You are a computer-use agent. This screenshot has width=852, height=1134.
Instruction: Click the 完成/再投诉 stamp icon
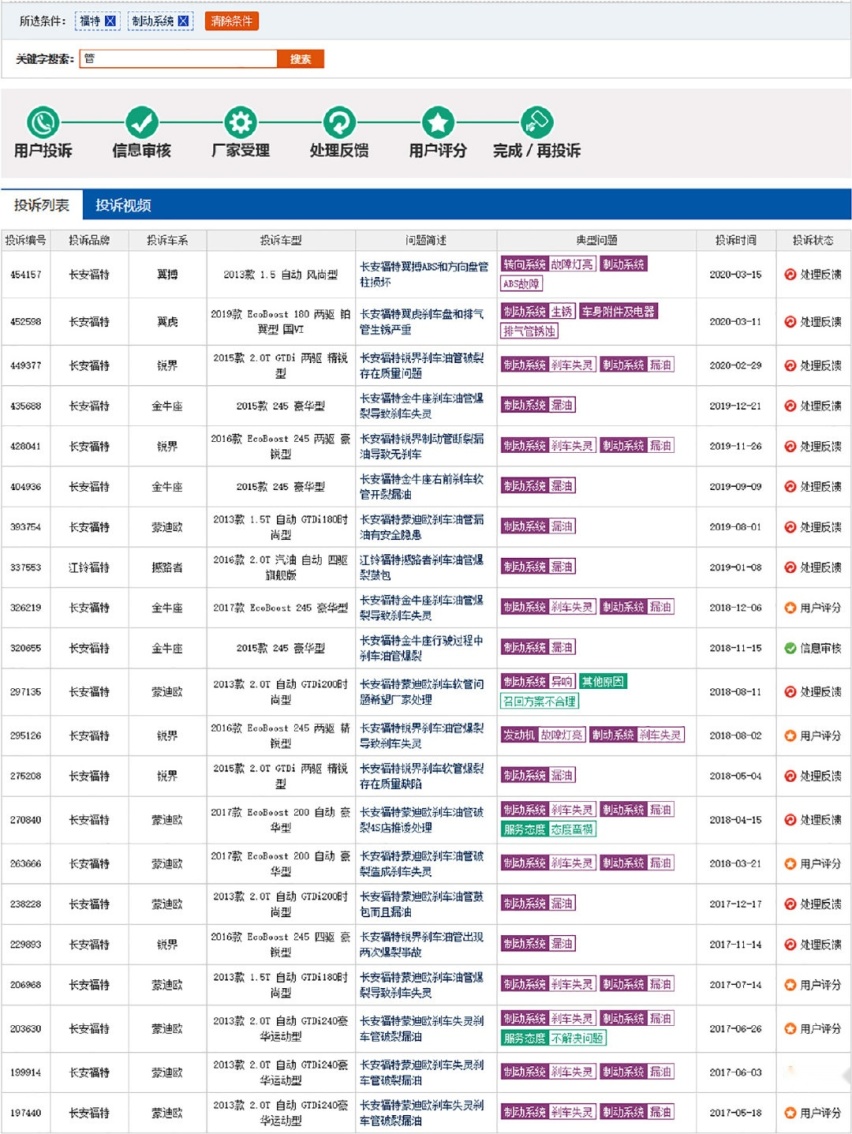[x=537, y=122]
